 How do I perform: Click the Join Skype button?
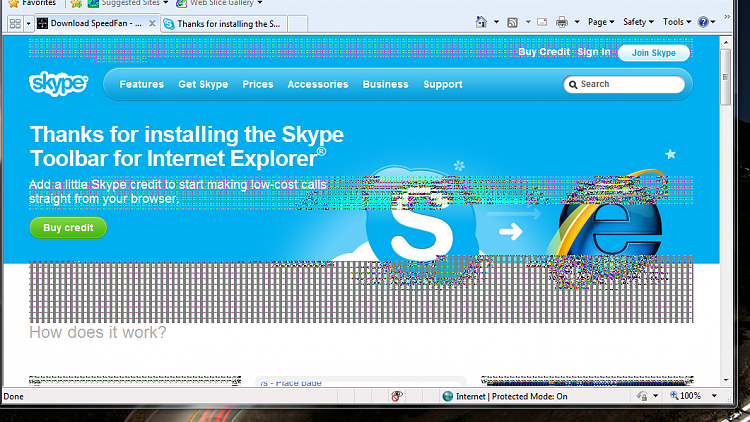653,53
